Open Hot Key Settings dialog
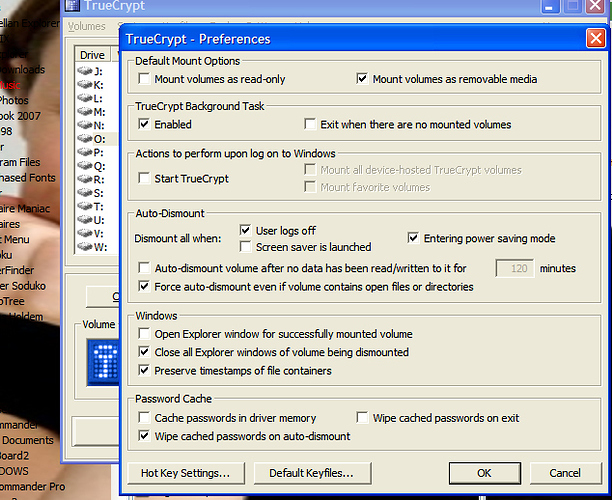The height and width of the screenshot is (500, 612). pyautogui.click(x=186, y=473)
